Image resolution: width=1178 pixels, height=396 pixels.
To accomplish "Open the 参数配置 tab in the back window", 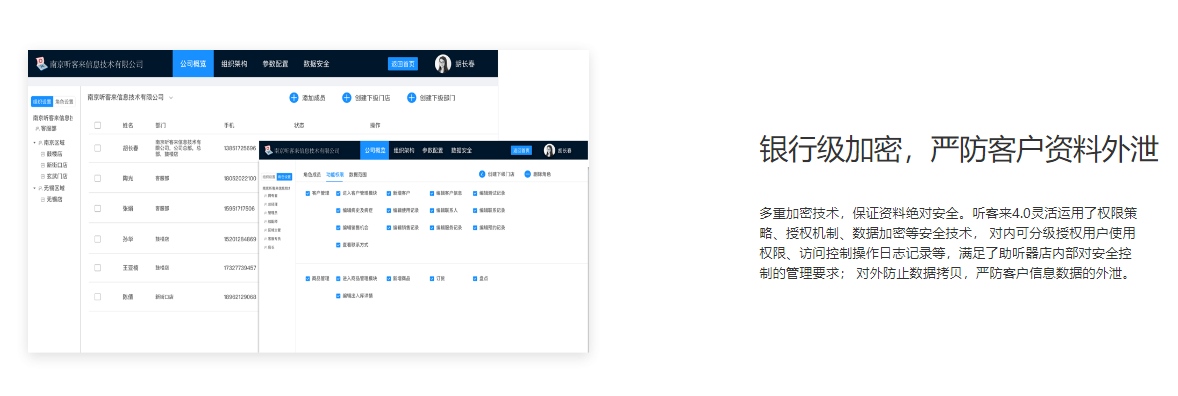I will [275, 64].
